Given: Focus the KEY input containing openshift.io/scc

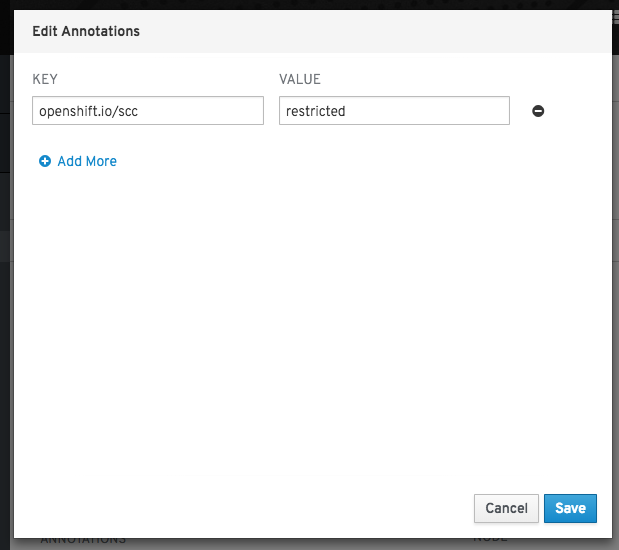Looking at the screenshot, I should [148, 111].
